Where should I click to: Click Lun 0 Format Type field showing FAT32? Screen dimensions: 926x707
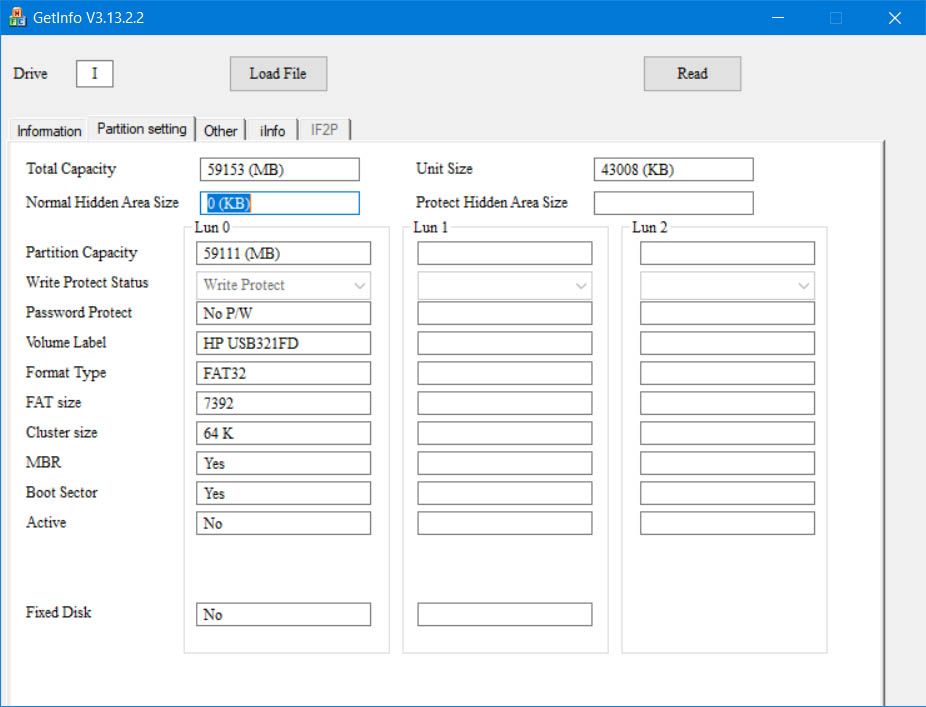point(283,373)
